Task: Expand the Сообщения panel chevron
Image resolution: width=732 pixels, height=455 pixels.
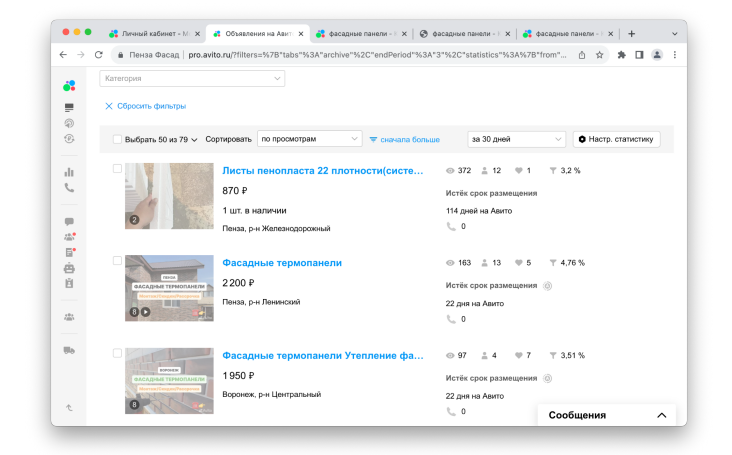Action: pyautogui.click(x=662, y=415)
